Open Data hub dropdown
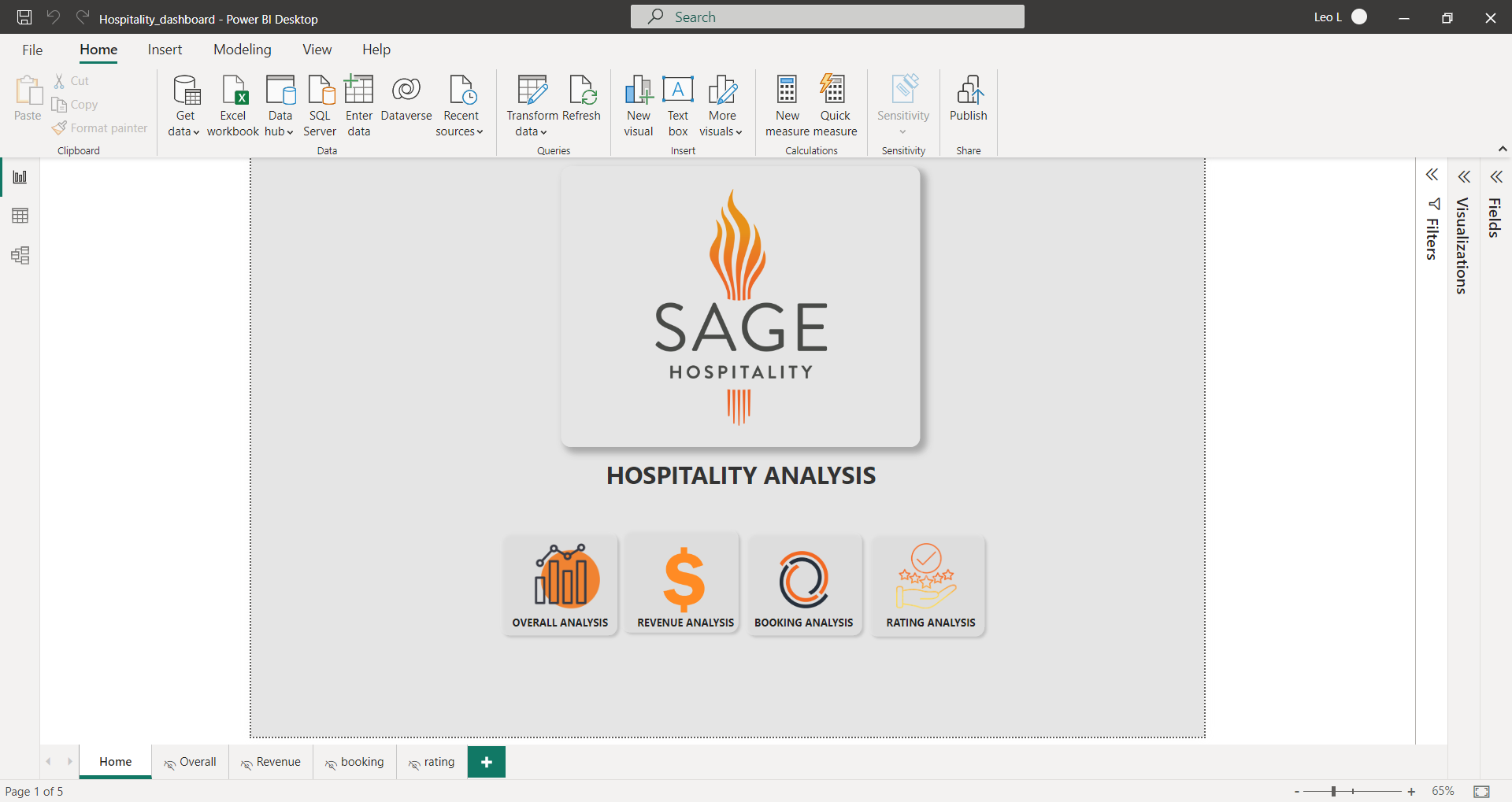This screenshot has height=802, width=1512. click(x=280, y=105)
